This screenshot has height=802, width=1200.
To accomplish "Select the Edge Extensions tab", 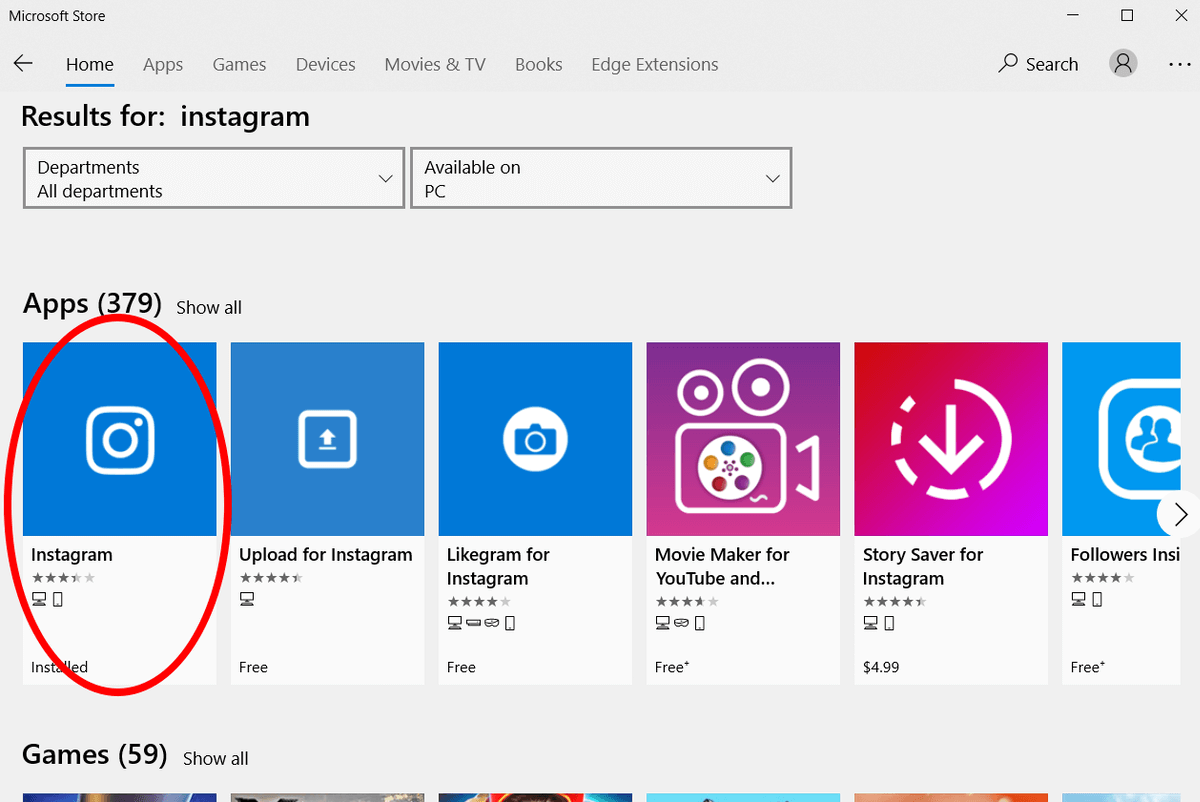I will (x=655, y=64).
